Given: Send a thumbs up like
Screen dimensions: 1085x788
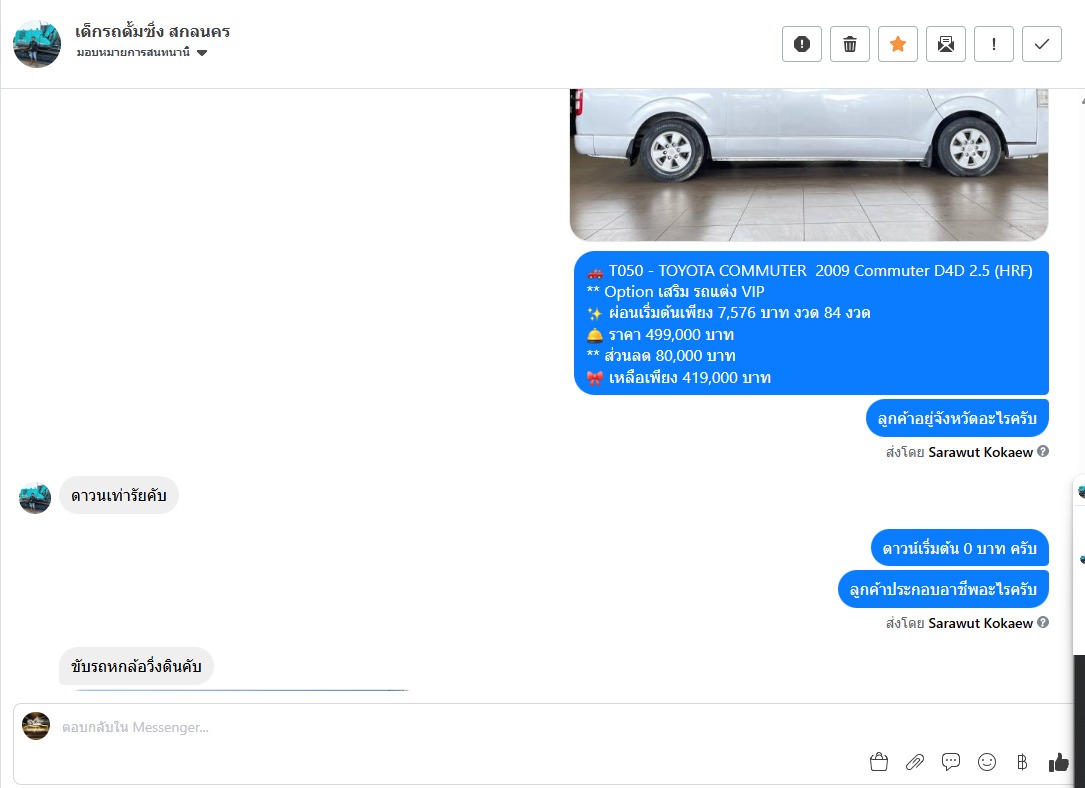Looking at the screenshot, I should [x=1058, y=762].
